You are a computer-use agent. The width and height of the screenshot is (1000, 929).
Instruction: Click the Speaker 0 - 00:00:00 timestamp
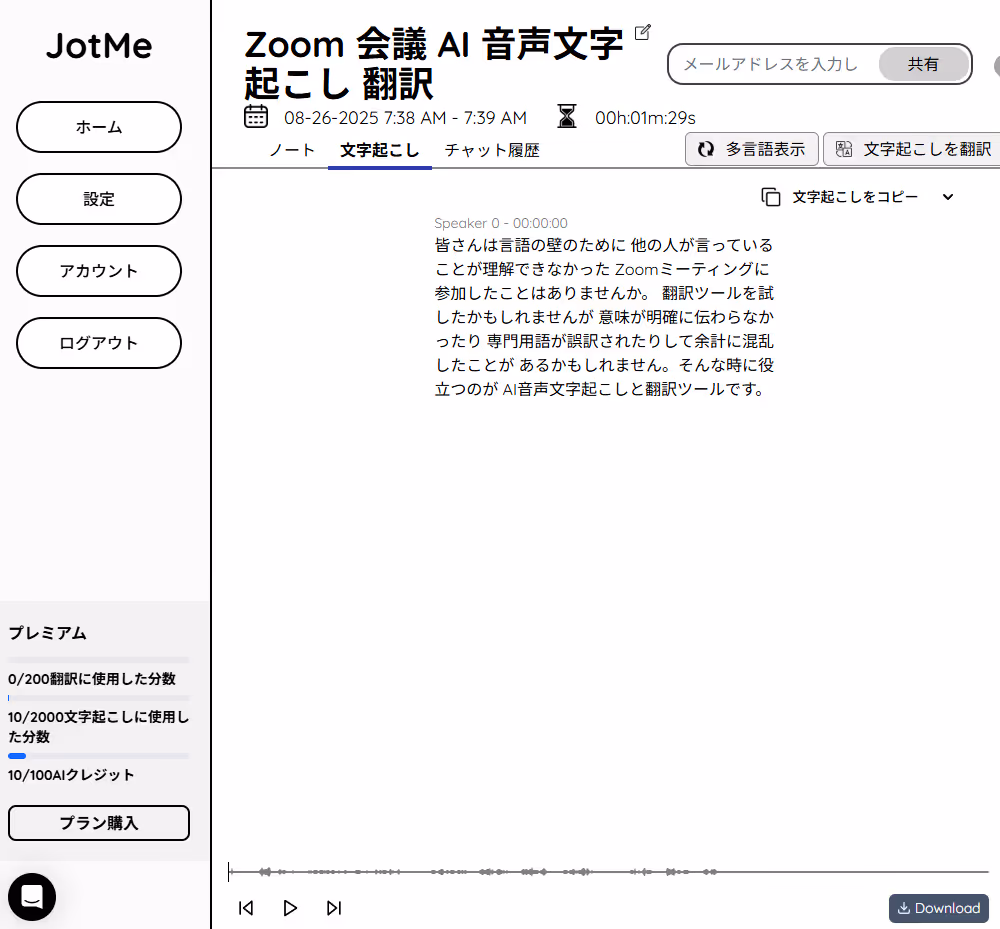pyautogui.click(x=501, y=223)
